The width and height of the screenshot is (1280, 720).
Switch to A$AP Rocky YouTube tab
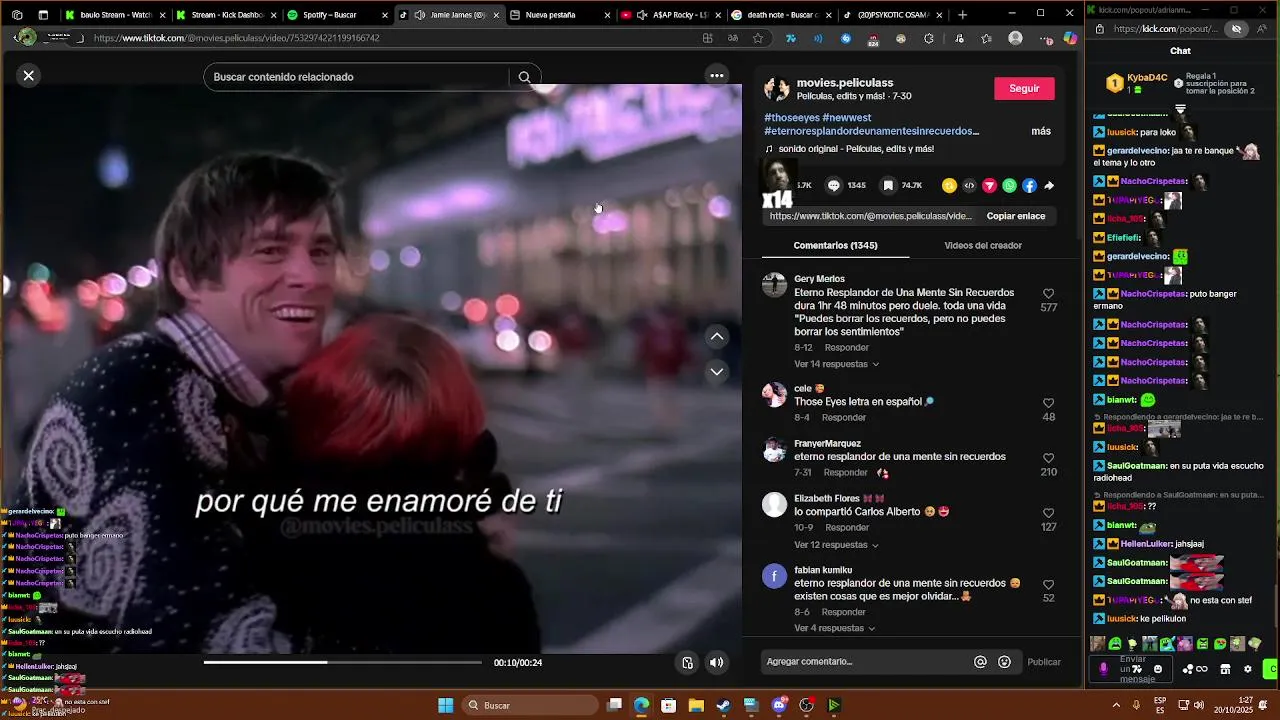click(x=670, y=15)
